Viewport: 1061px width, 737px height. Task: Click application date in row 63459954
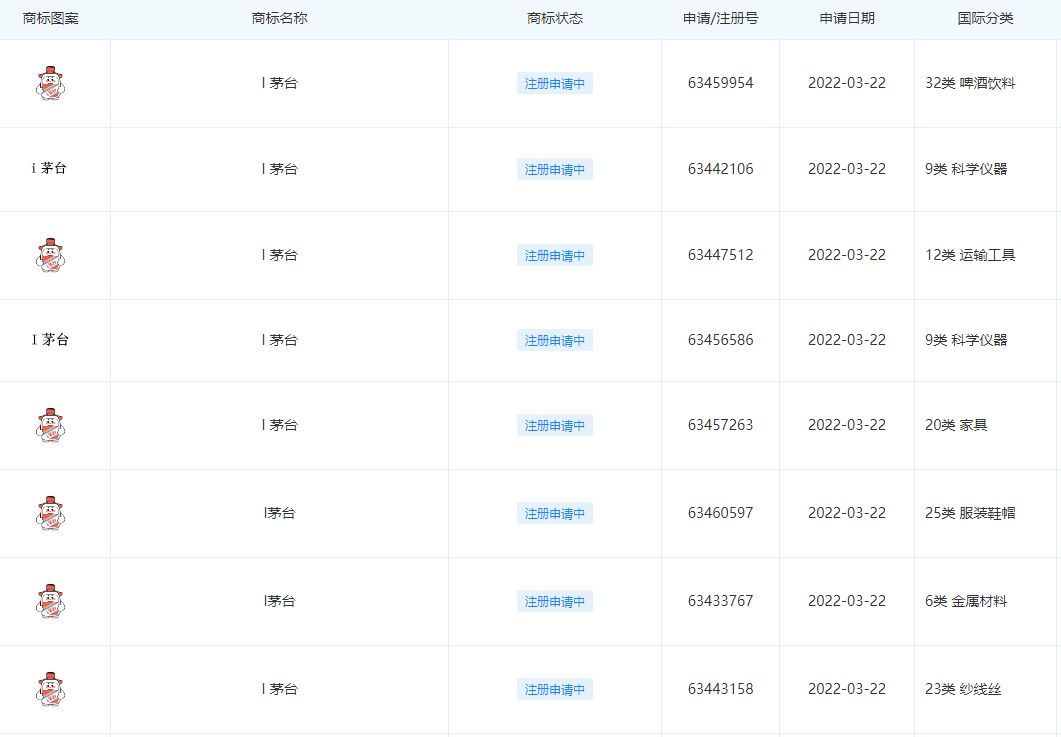[847, 83]
